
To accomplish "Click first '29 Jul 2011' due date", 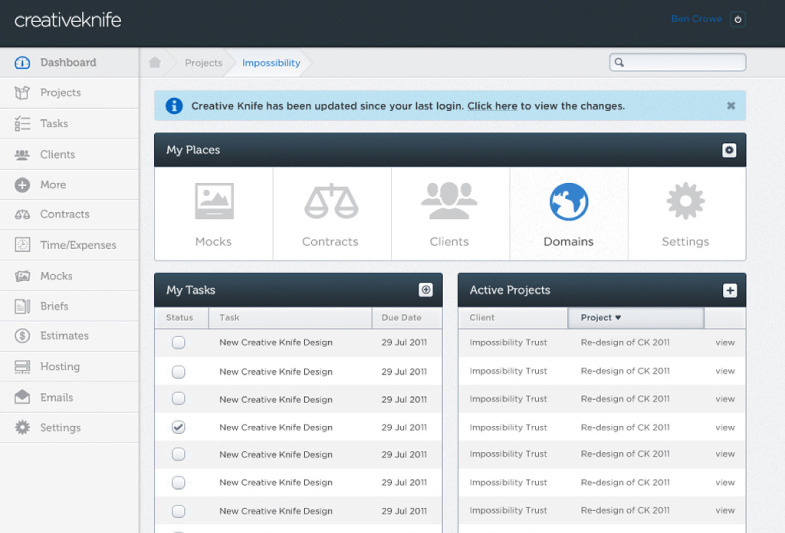I will point(404,342).
